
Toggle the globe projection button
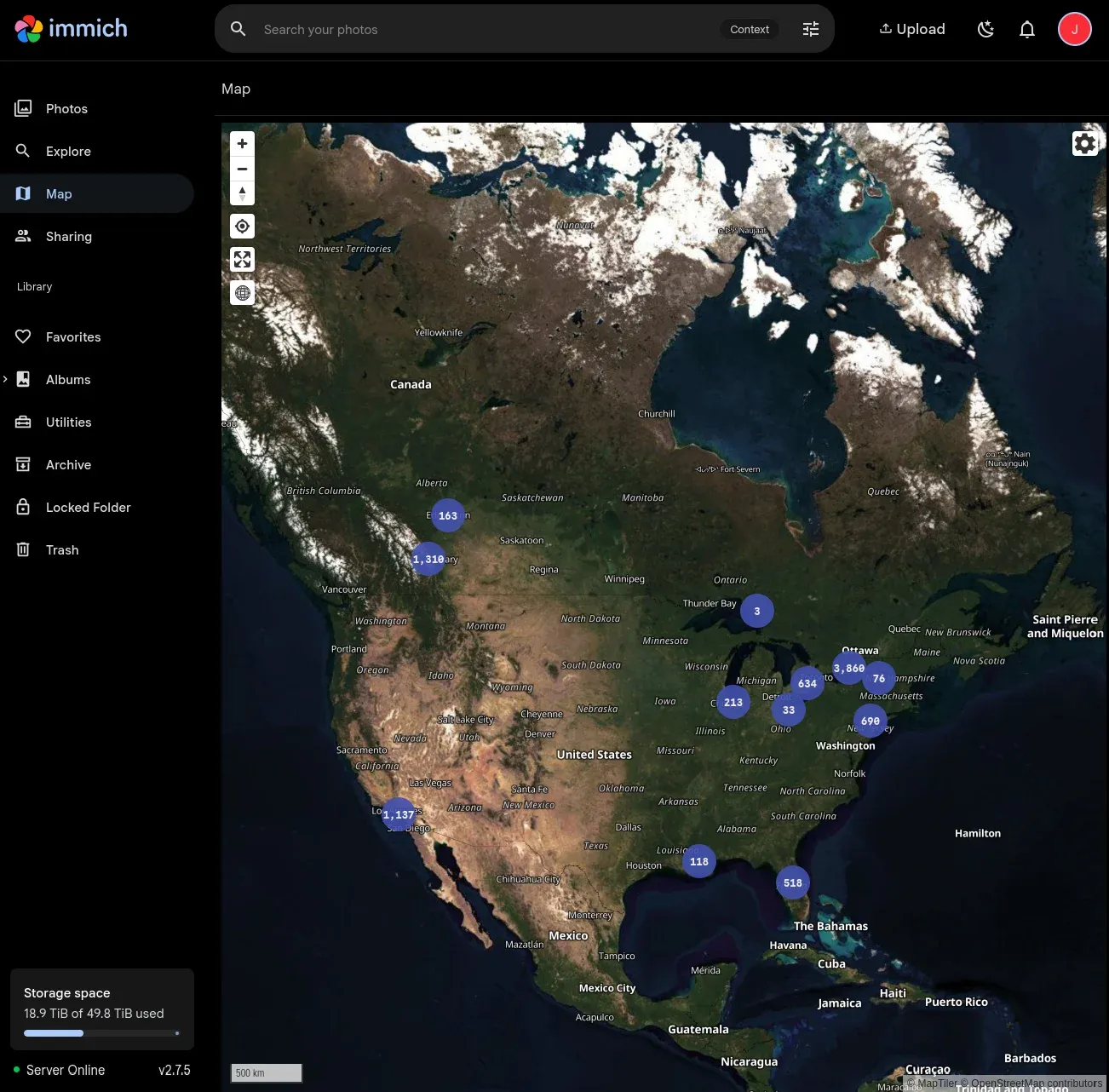[x=242, y=293]
